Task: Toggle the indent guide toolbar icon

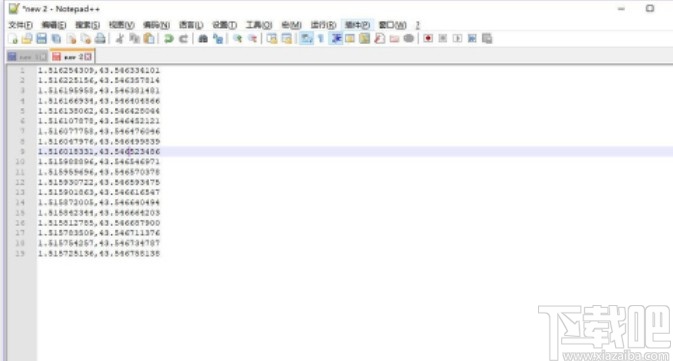Action: pos(336,39)
